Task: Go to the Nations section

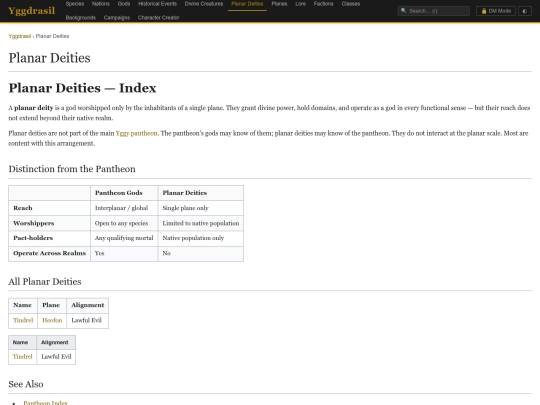Action: coord(101,4)
